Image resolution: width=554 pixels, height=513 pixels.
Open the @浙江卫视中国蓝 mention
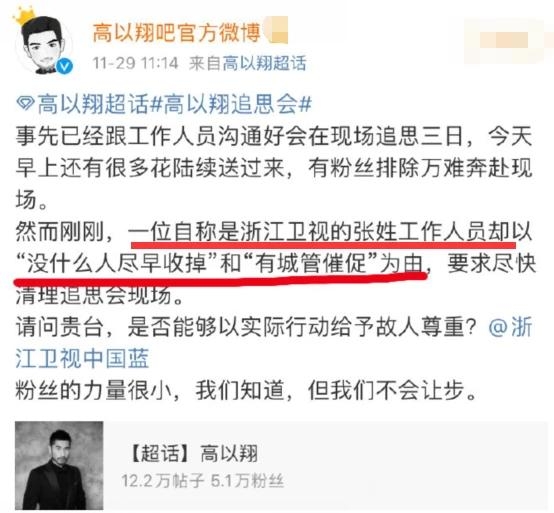pyautogui.click(x=274, y=342)
